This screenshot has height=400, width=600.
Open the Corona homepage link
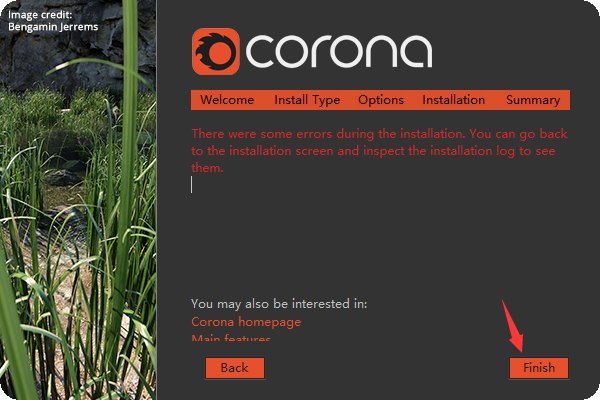tap(246, 322)
